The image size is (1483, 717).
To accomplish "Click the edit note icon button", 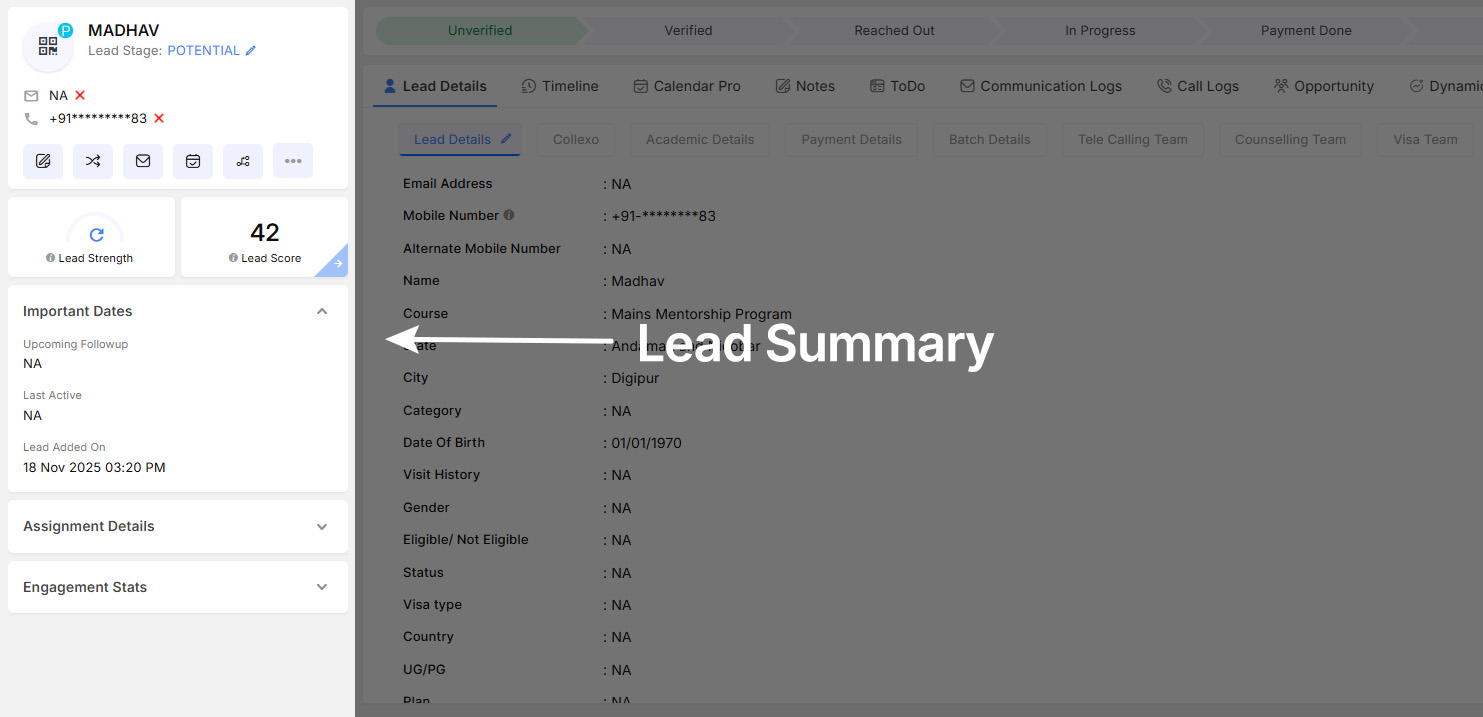I will tap(43, 161).
